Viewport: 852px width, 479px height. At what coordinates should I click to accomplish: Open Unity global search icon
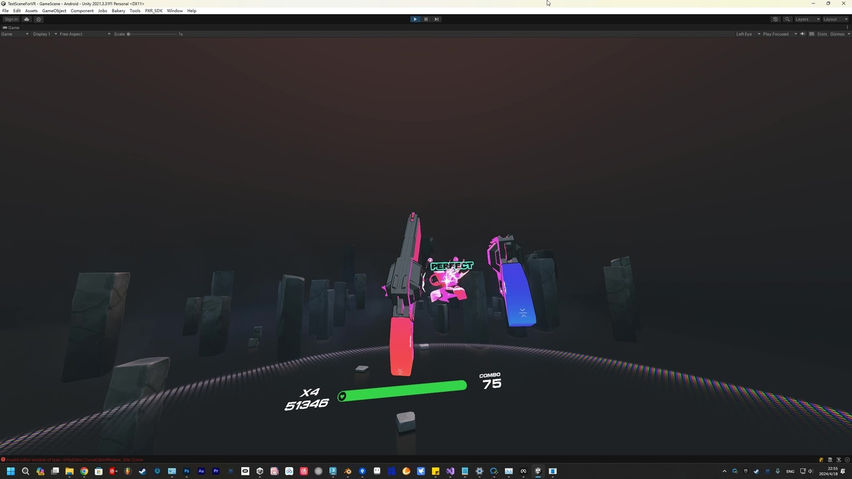pos(787,20)
